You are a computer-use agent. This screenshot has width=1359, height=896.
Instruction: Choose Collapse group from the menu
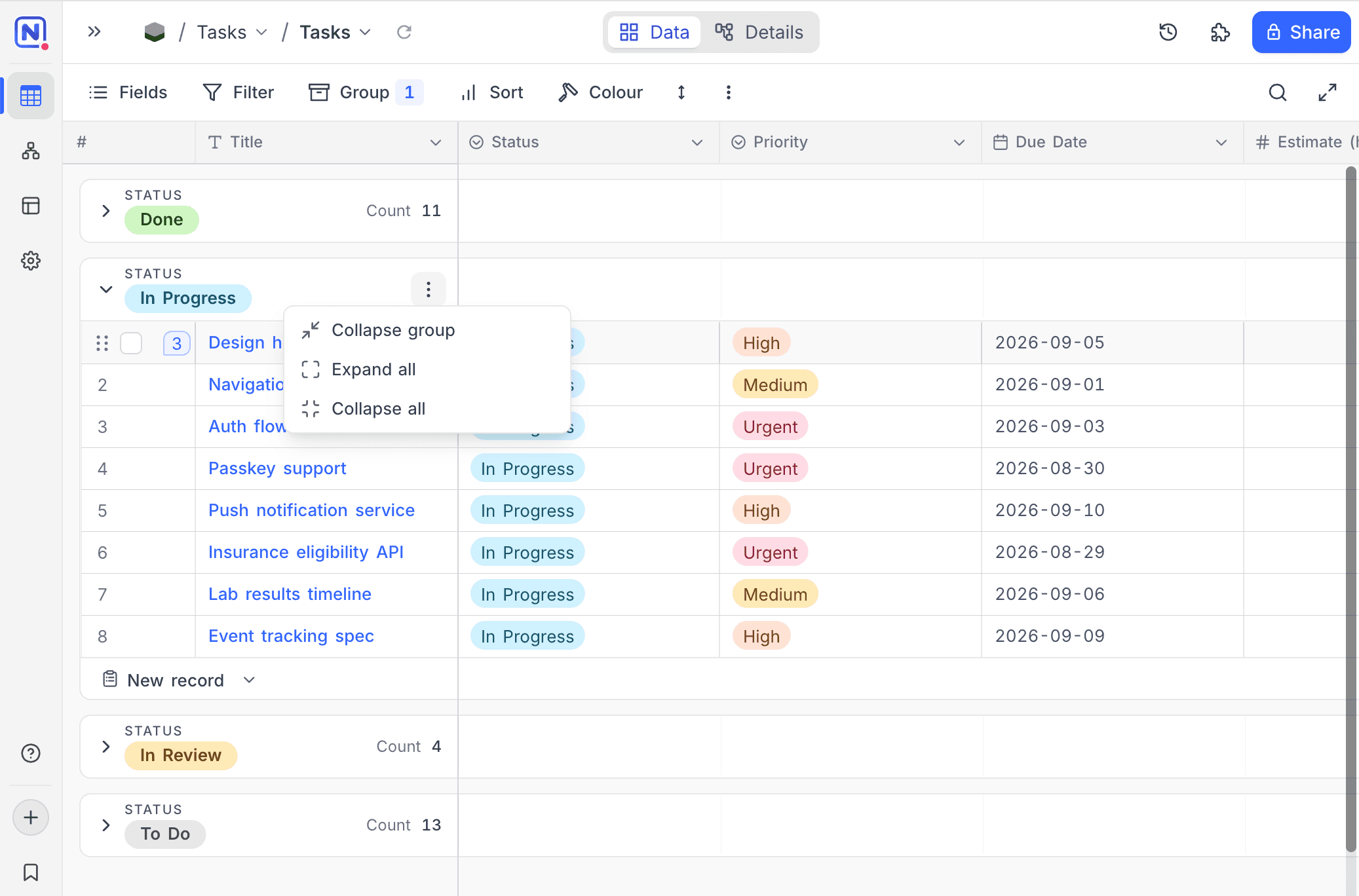point(427,330)
